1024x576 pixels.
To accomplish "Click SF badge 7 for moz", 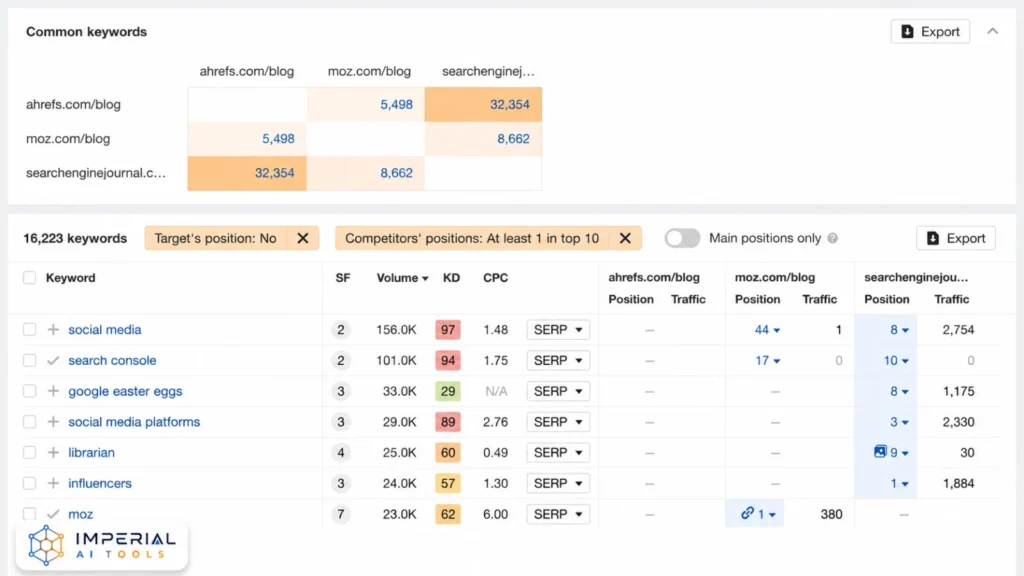I will (x=340, y=514).
